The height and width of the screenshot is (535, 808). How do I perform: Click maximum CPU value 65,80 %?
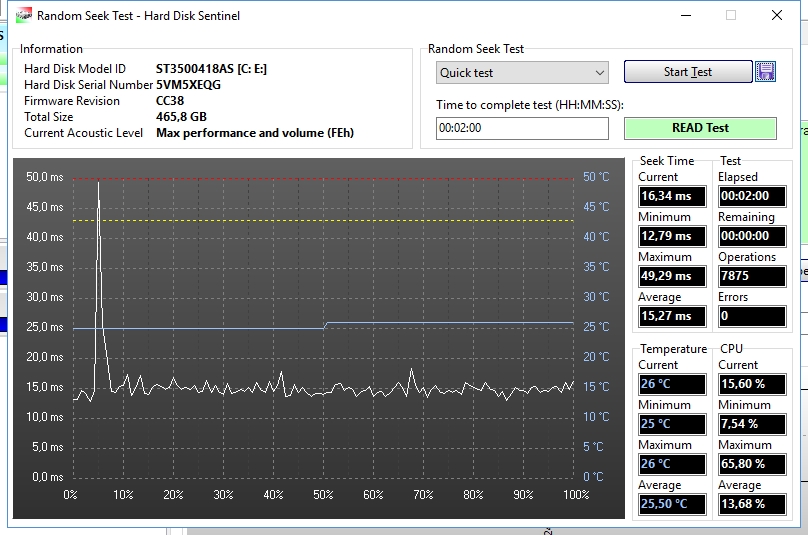752,464
